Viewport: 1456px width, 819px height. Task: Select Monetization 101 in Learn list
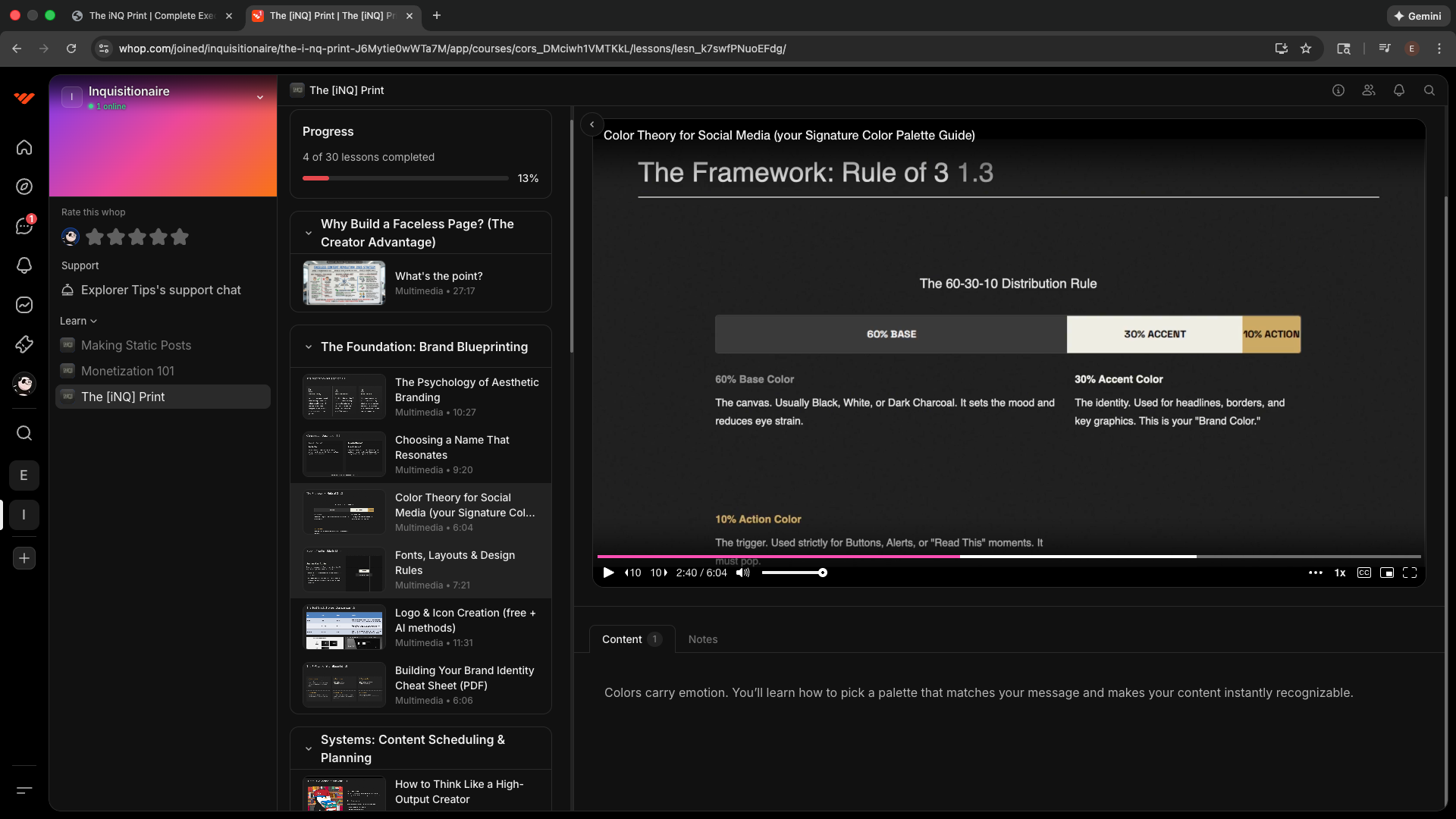127,371
